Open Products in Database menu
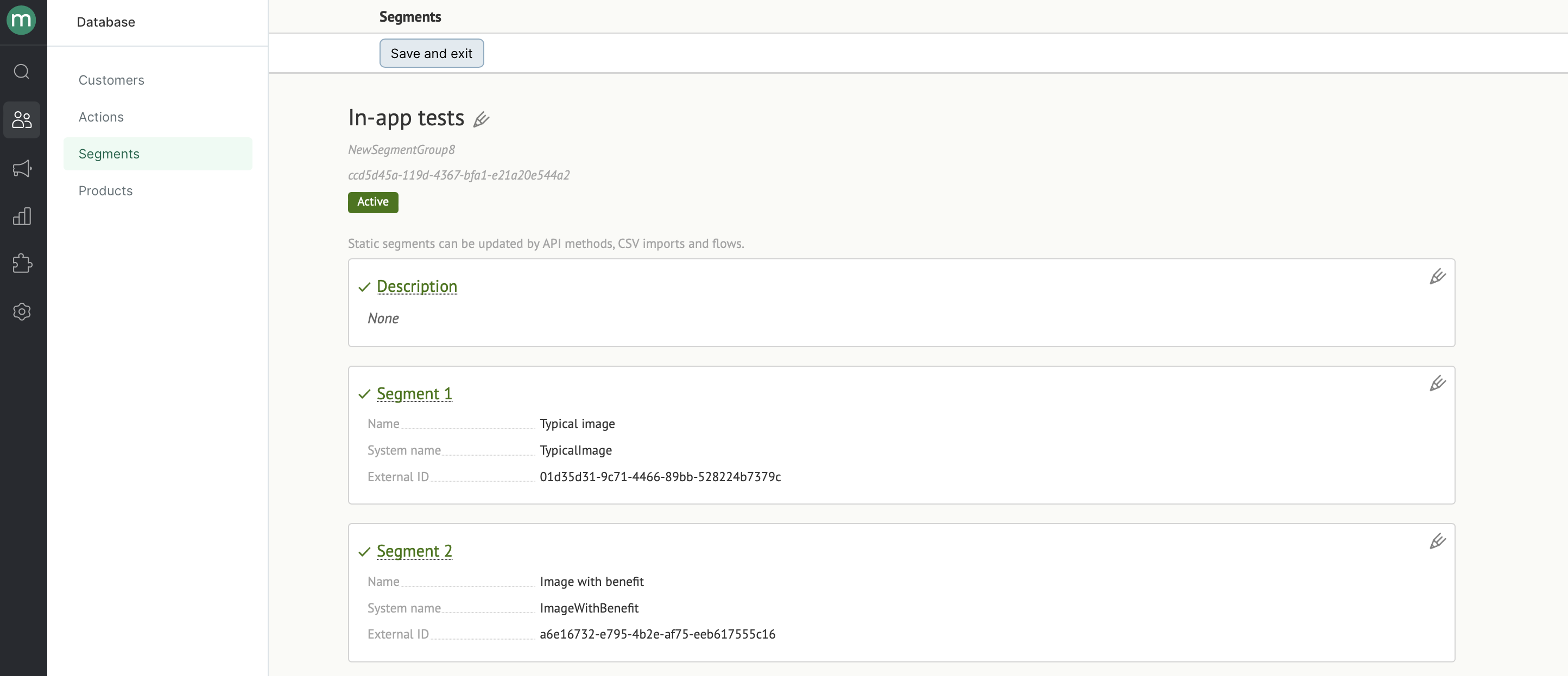Image resolution: width=1568 pixels, height=676 pixels. coord(157,190)
